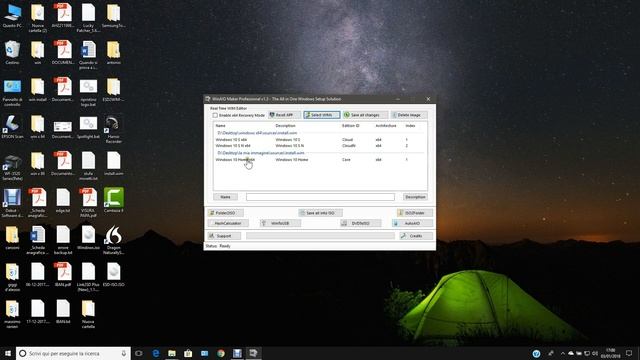Screen dimensions: 640x360
Task: Open Task View from the taskbar
Action: [139, 353]
